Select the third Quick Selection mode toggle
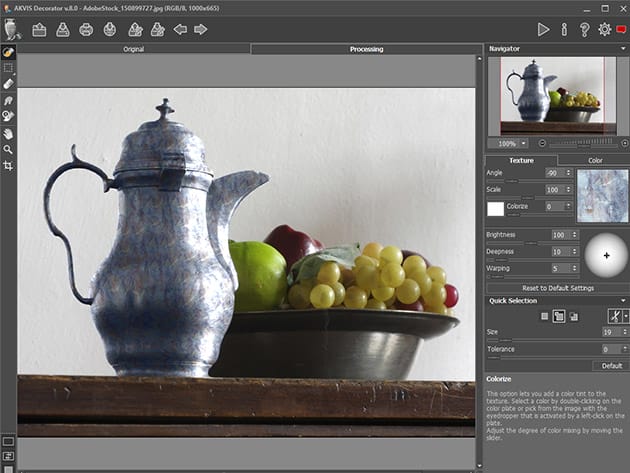The image size is (630, 473). tap(574, 316)
